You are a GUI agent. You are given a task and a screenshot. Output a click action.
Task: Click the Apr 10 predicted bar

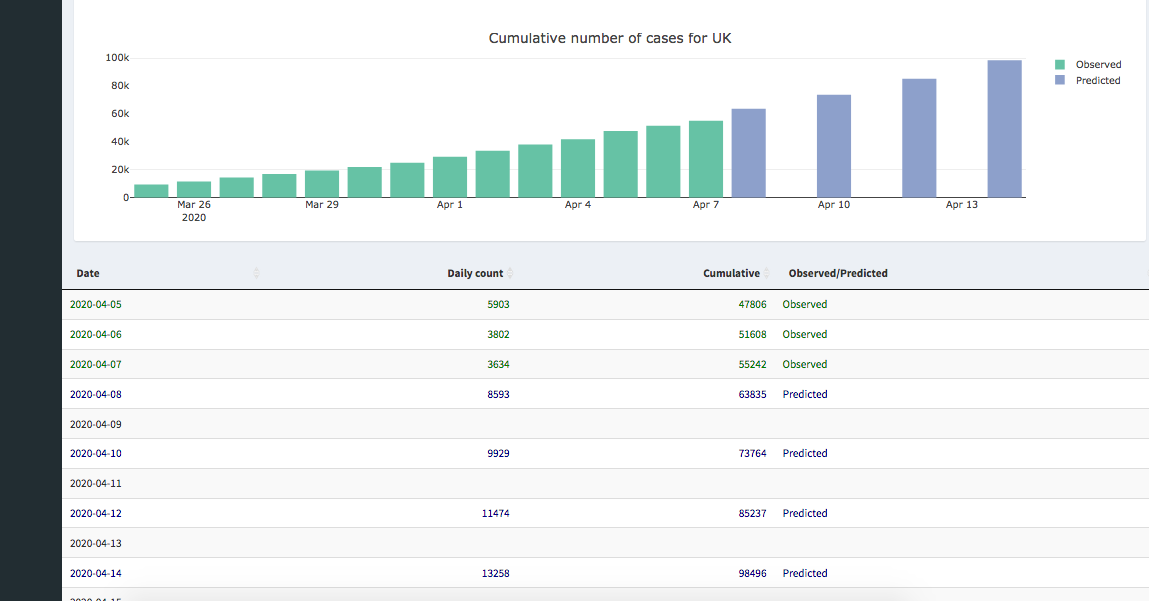(834, 146)
